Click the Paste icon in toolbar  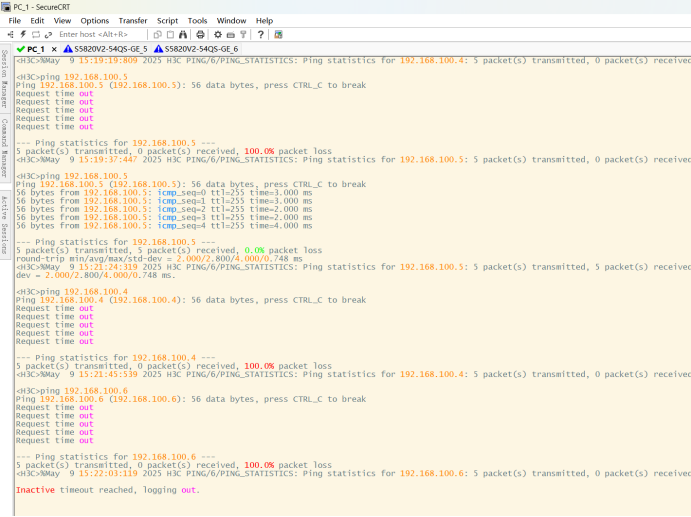tap(170, 34)
